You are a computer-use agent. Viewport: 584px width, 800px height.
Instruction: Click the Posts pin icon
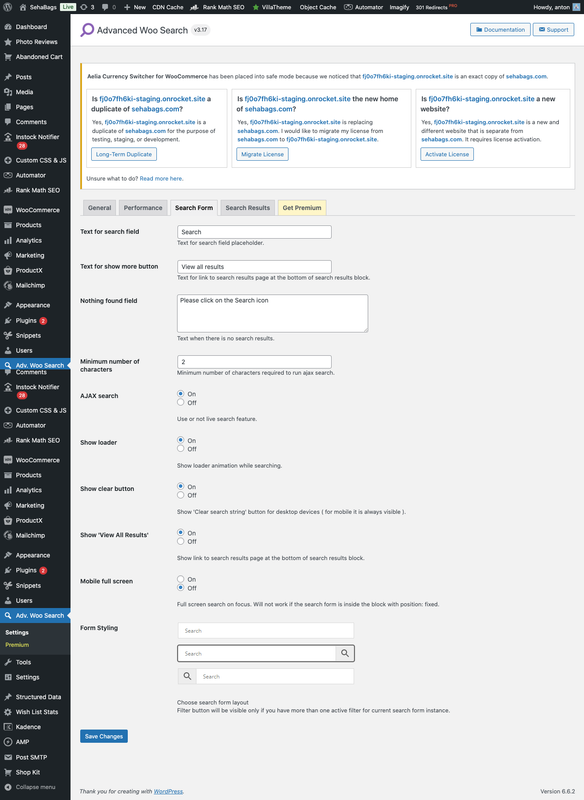(8, 77)
